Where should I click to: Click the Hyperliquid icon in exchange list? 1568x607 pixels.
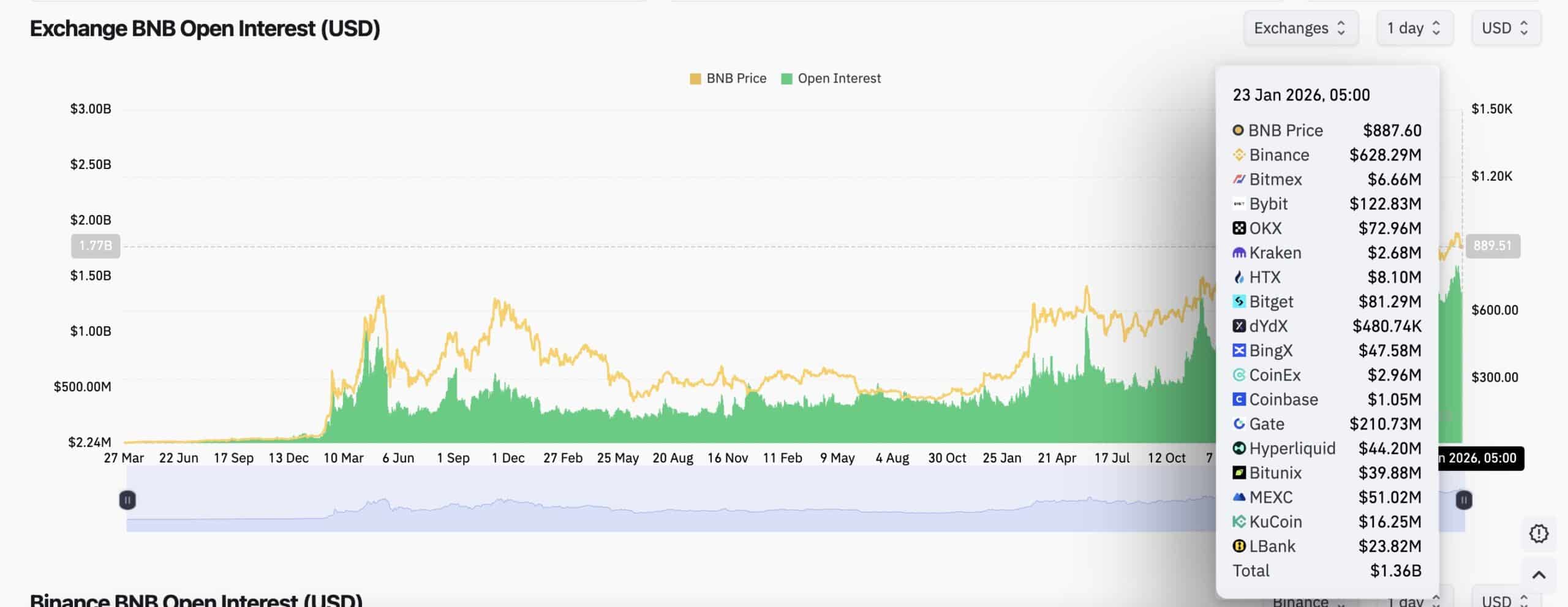click(1238, 448)
